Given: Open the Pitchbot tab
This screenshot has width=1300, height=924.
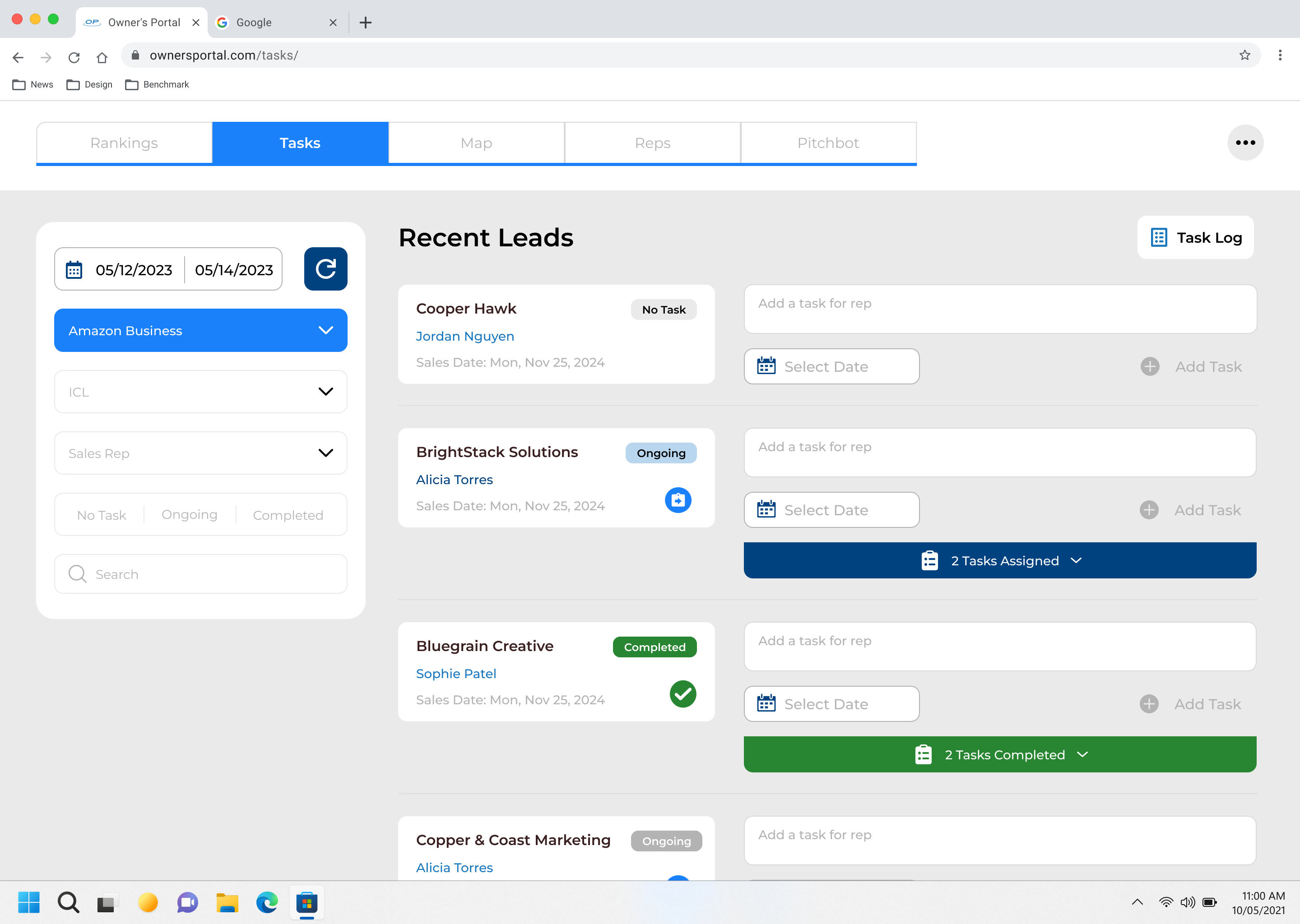Looking at the screenshot, I should pos(828,143).
